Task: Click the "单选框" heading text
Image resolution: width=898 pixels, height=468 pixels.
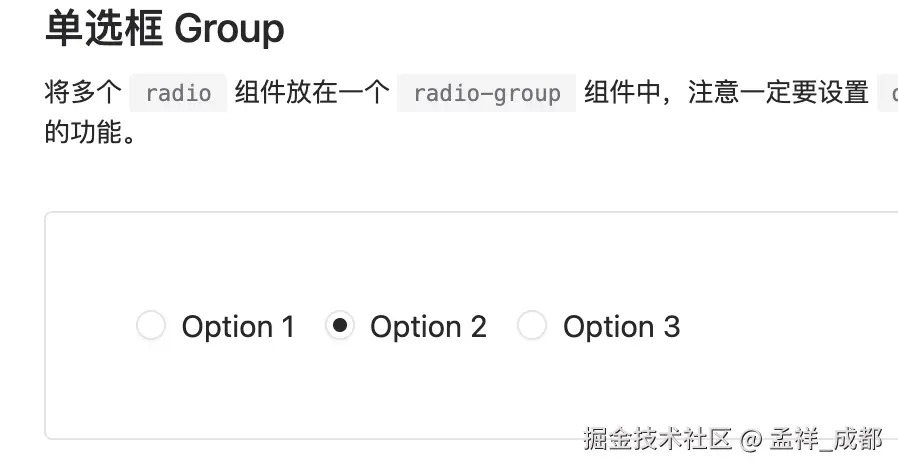Action: click(104, 29)
